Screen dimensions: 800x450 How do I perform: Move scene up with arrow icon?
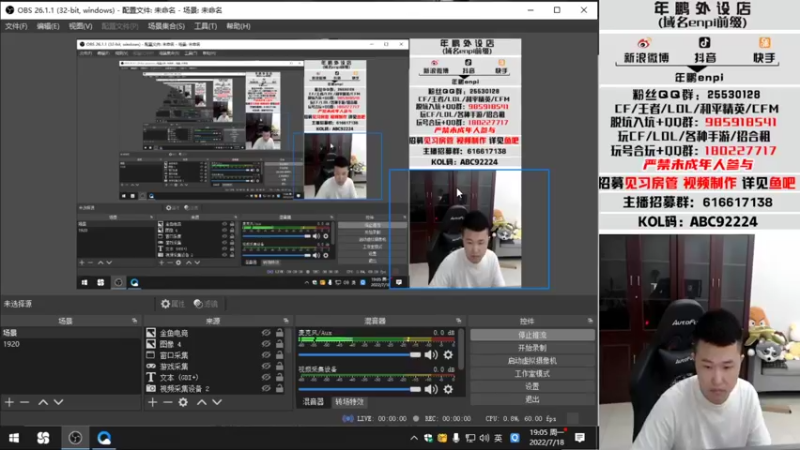point(43,402)
